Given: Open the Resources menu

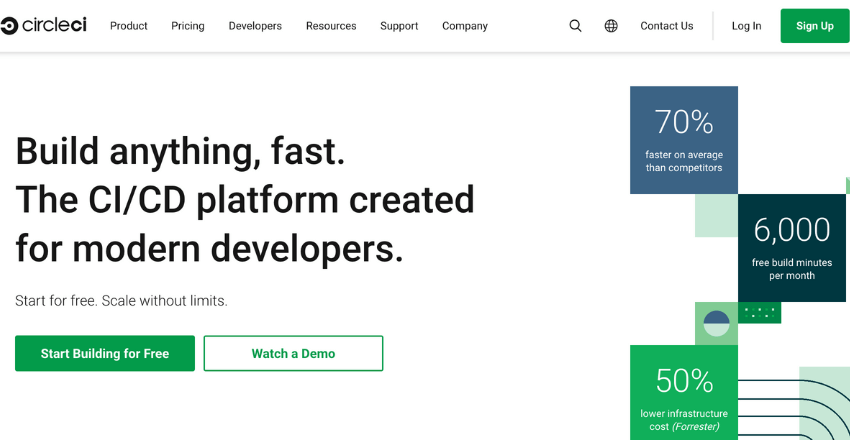Looking at the screenshot, I should [331, 26].
